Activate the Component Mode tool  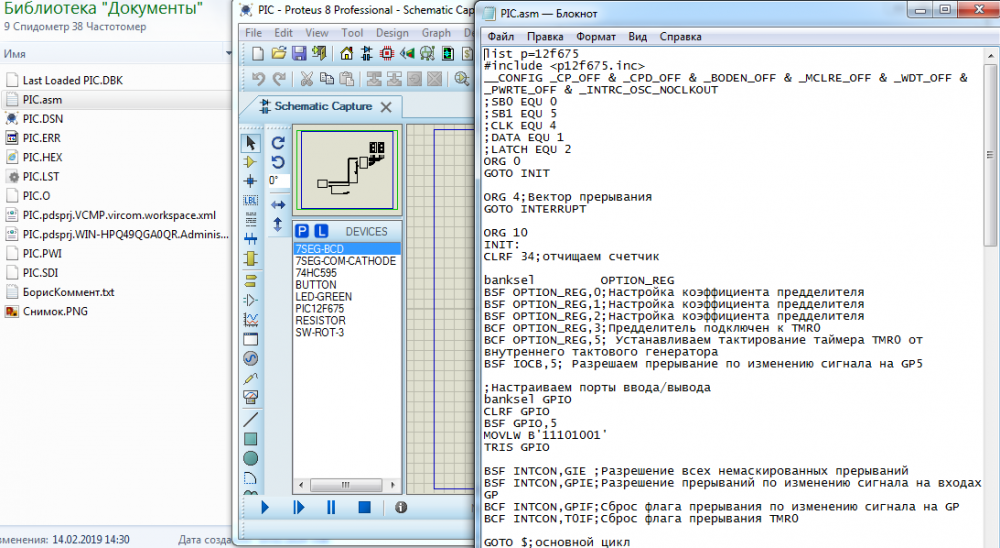click(250, 162)
